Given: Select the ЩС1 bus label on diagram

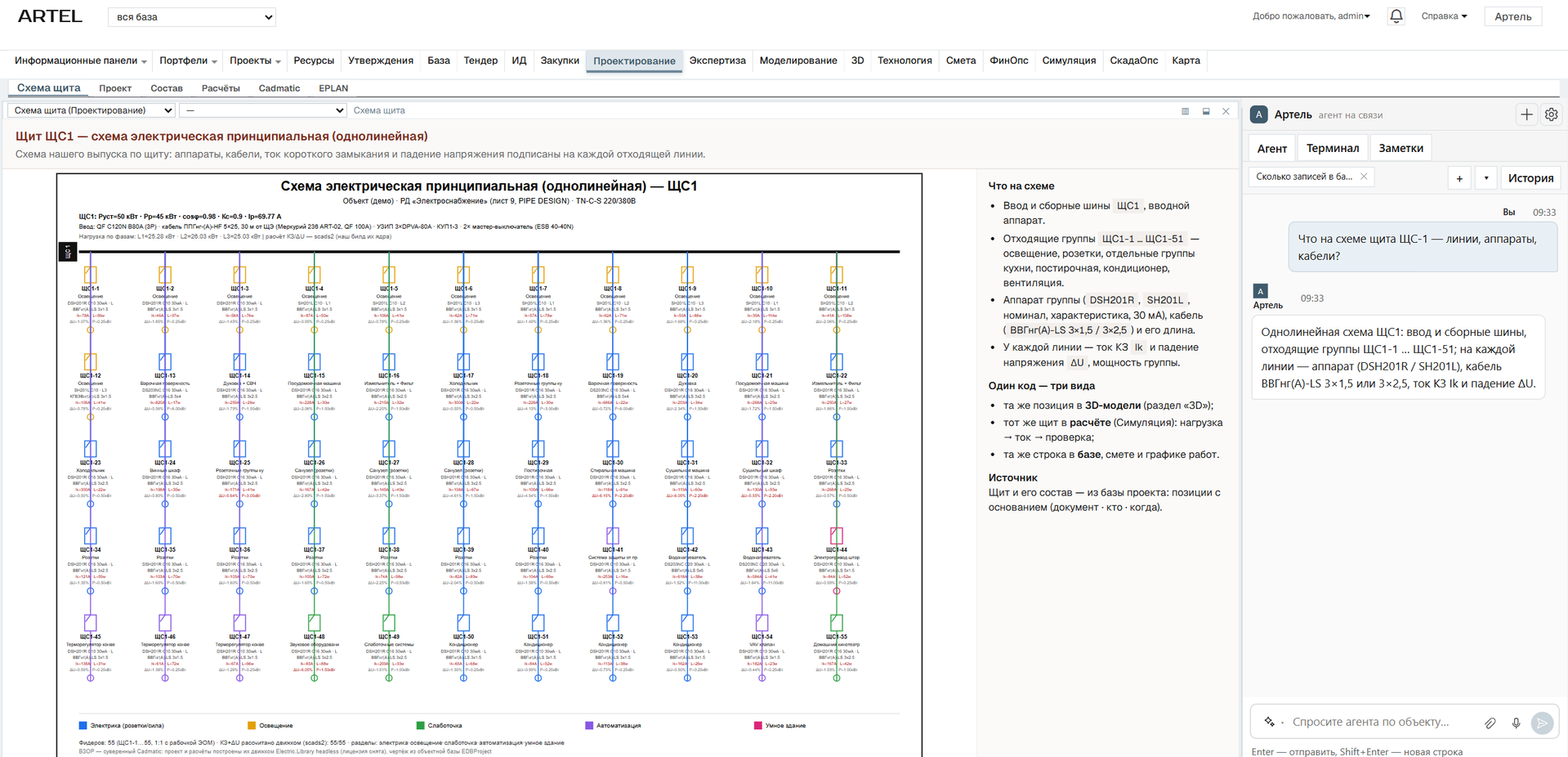Looking at the screenshot, I should coord(67,252).
